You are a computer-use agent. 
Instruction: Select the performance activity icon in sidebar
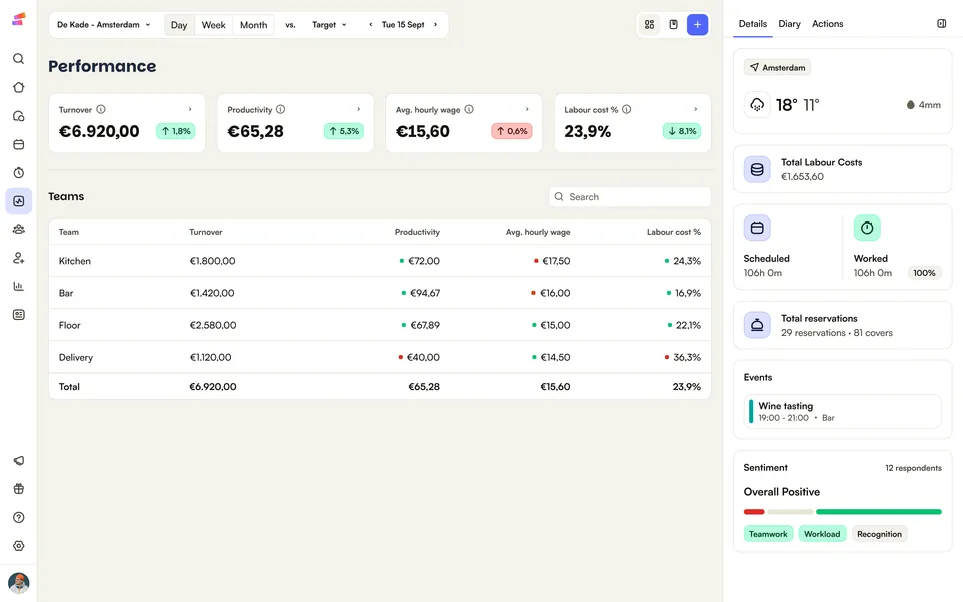click(18, 201)
